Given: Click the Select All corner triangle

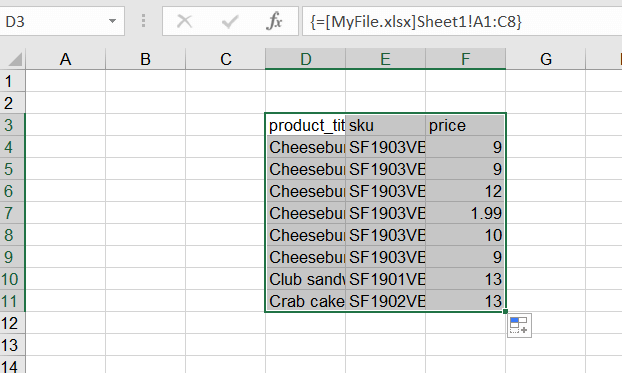Looking at the screenshot, I should point(15,60).
